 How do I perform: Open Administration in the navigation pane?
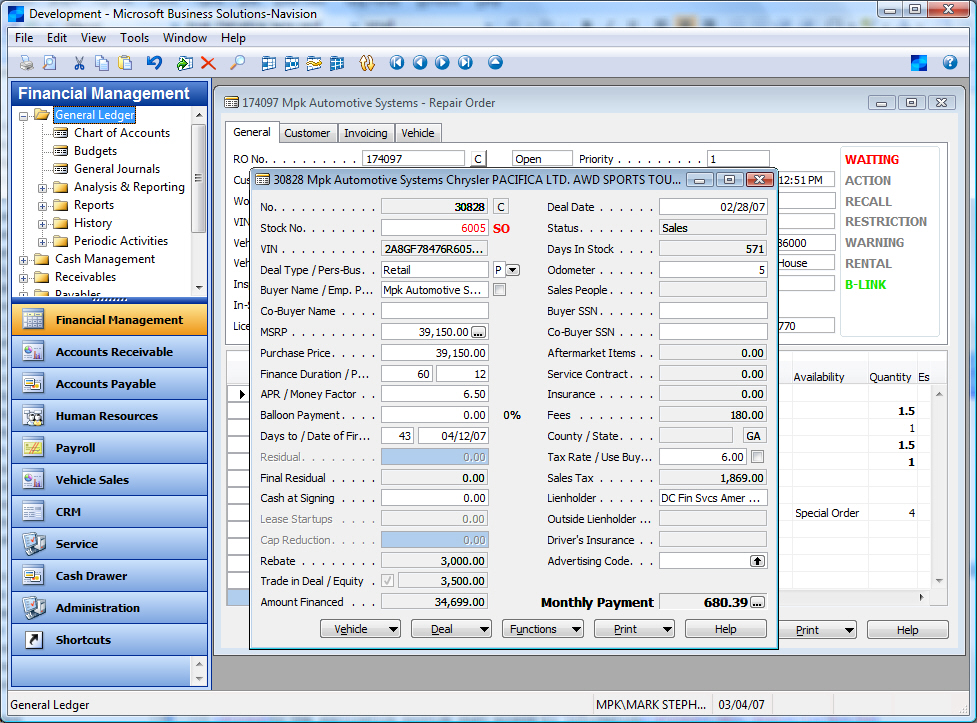click(x=110, y=608)
